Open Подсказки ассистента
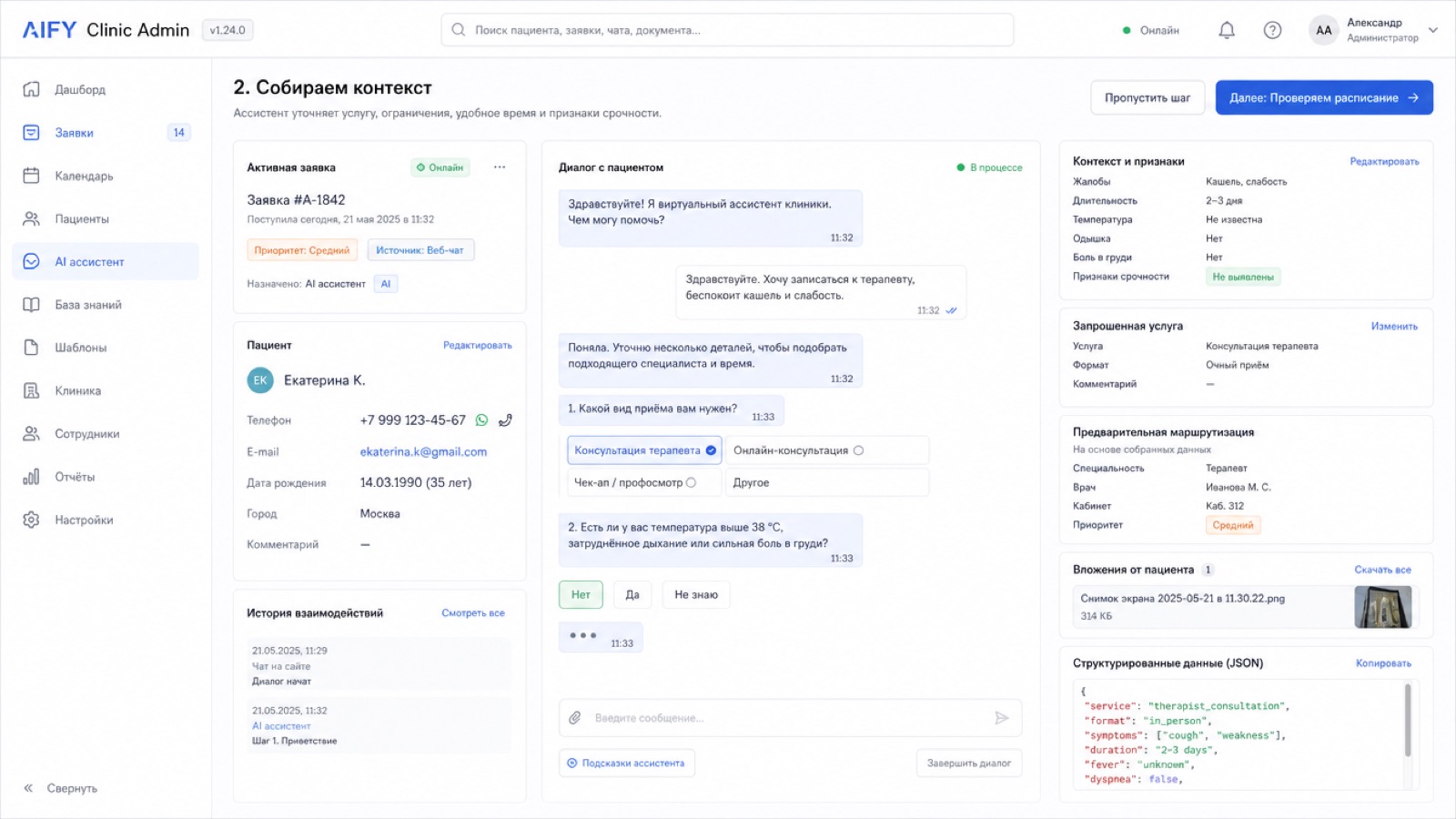Image resolution: width=1456 pixels, height=819 pixels. pos(626,763)
